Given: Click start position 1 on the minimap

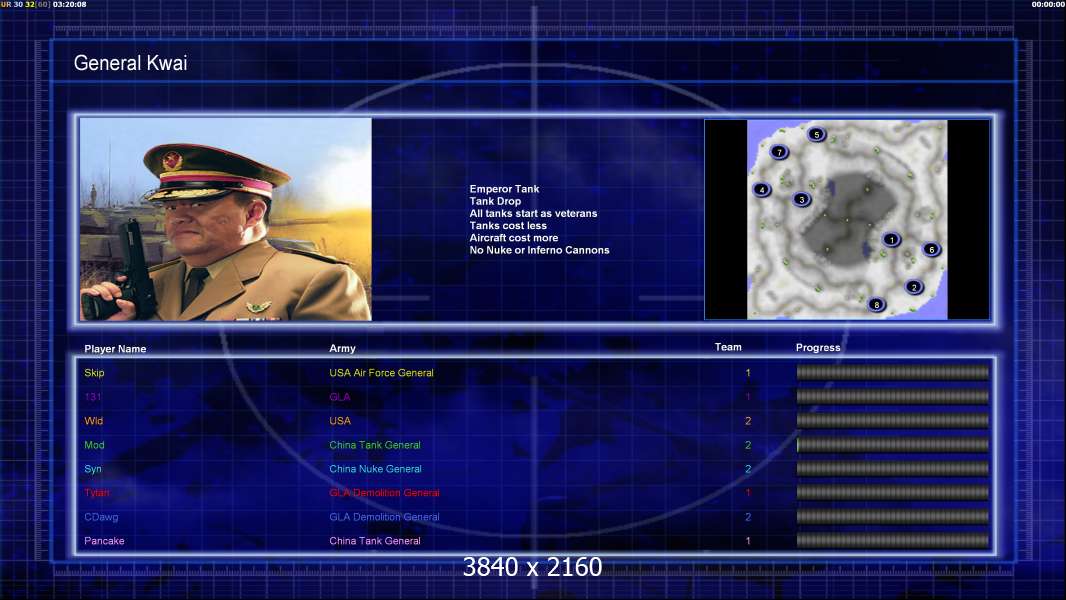Looking at the screenshot, I should pyautogui.click(x=891, y=239).
